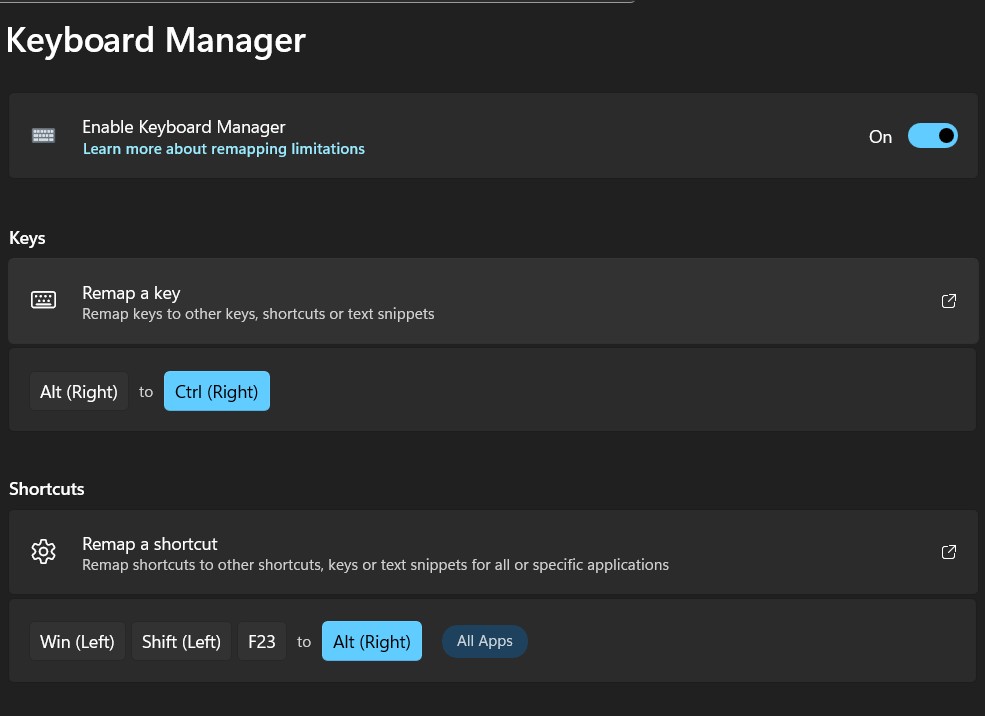Open Remap a key via its launch icon
This screenshot has height=716, width=985.
click(948, 300)
